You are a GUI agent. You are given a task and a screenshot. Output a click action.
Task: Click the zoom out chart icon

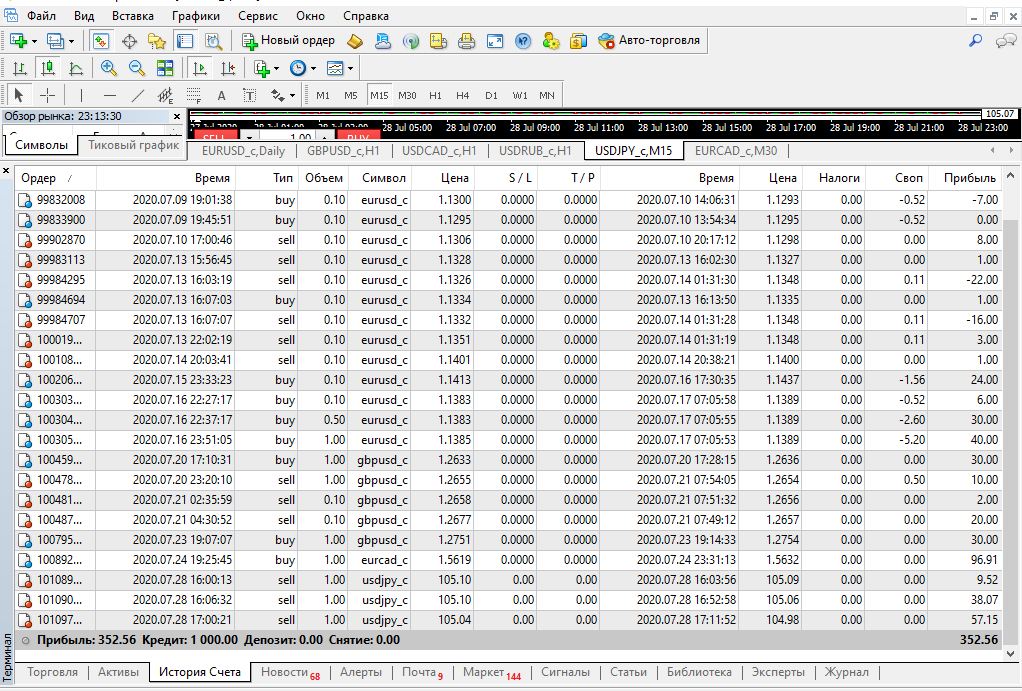(136, 68)
